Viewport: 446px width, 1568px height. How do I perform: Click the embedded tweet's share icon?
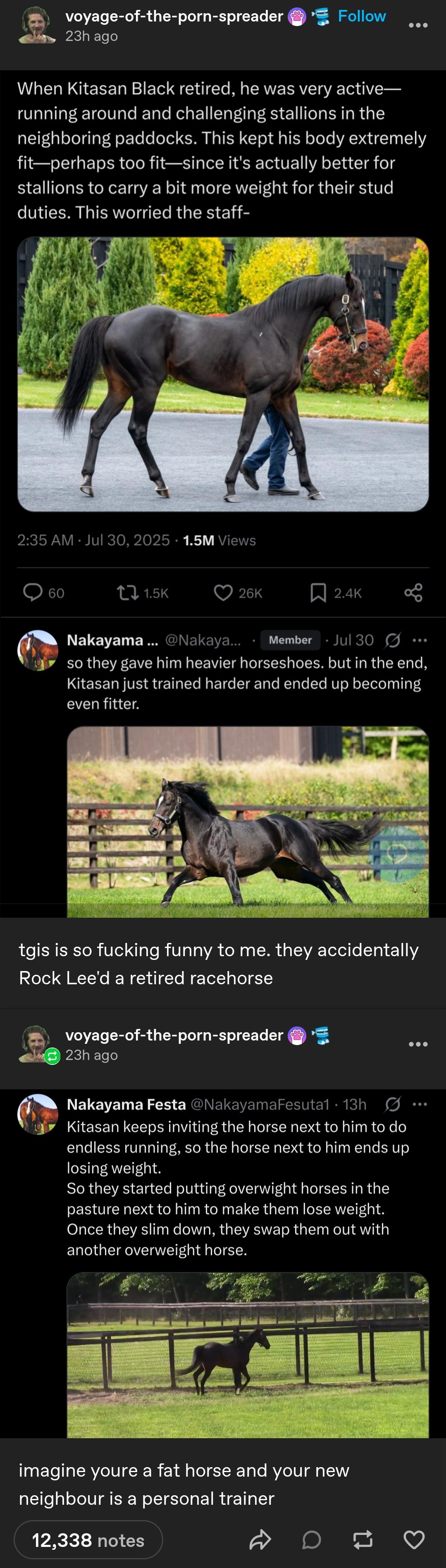413,592
